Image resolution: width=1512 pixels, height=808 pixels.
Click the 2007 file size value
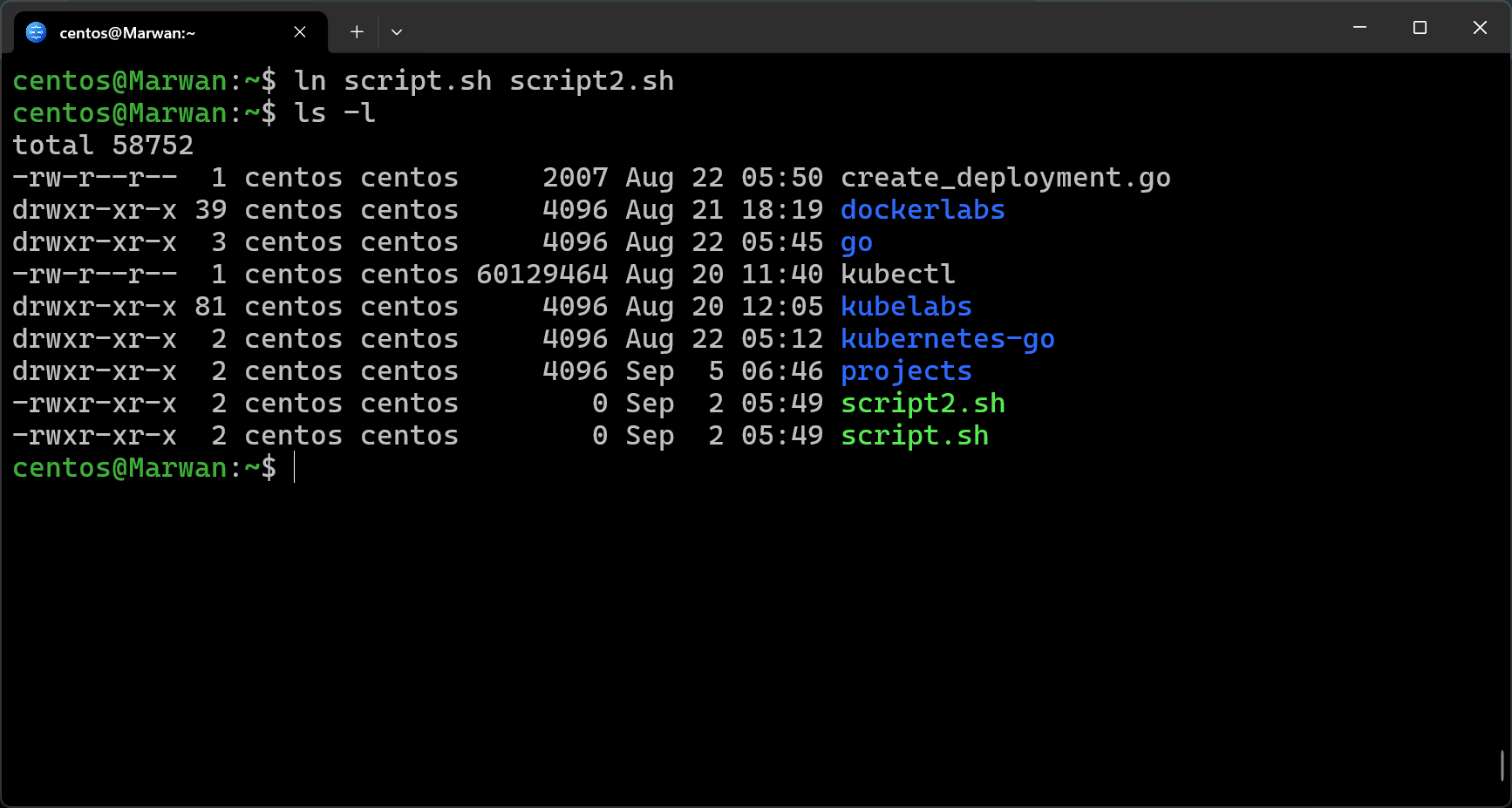[x=576, y=178]
